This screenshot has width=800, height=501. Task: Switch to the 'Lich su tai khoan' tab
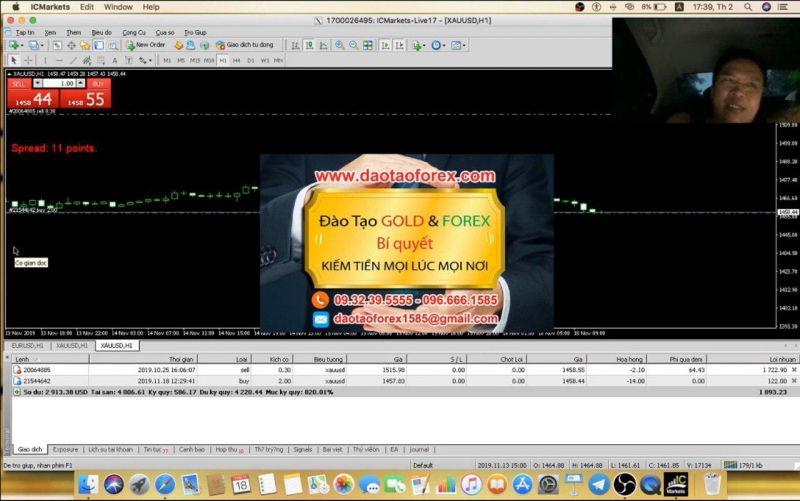pyautogui.click(x=110, y=450)
